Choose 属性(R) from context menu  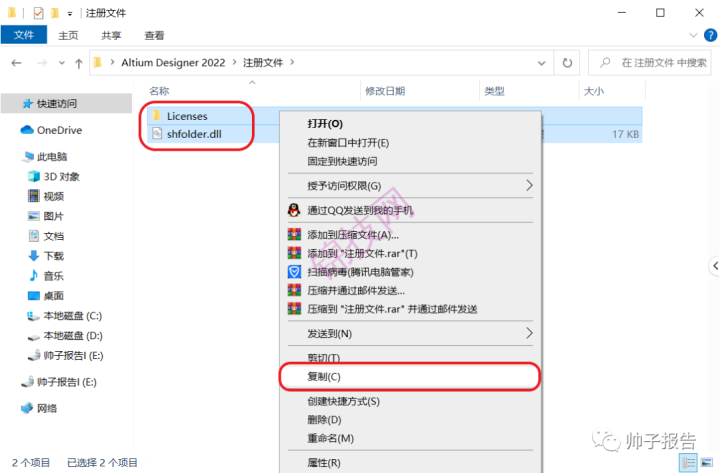[411, 463]
